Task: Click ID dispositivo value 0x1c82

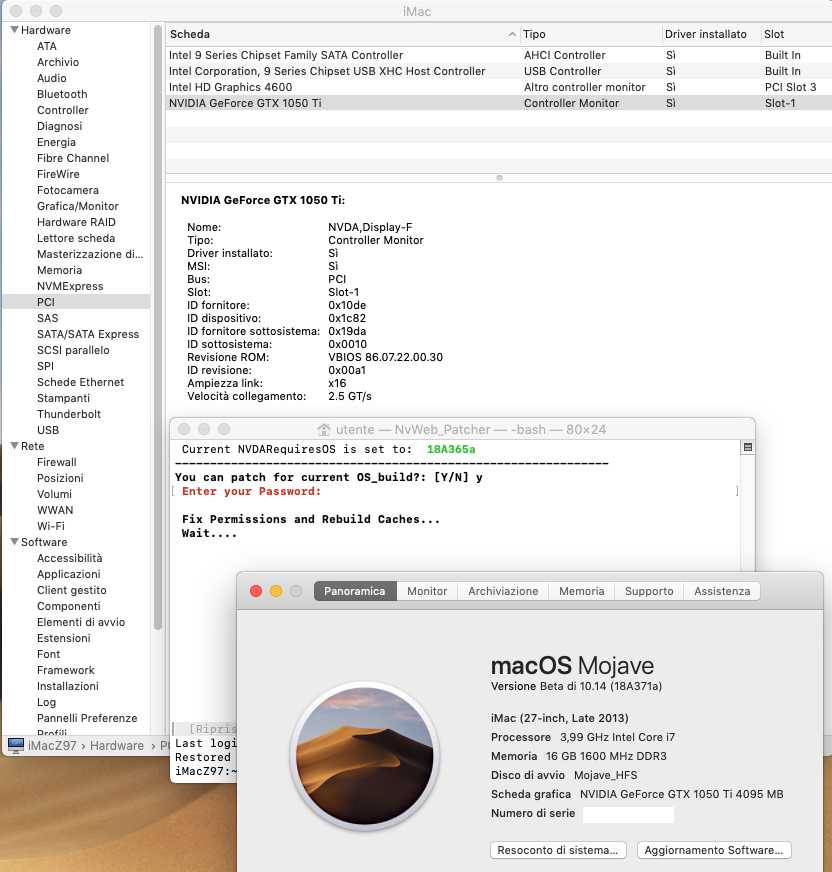Action: (347, 319)
